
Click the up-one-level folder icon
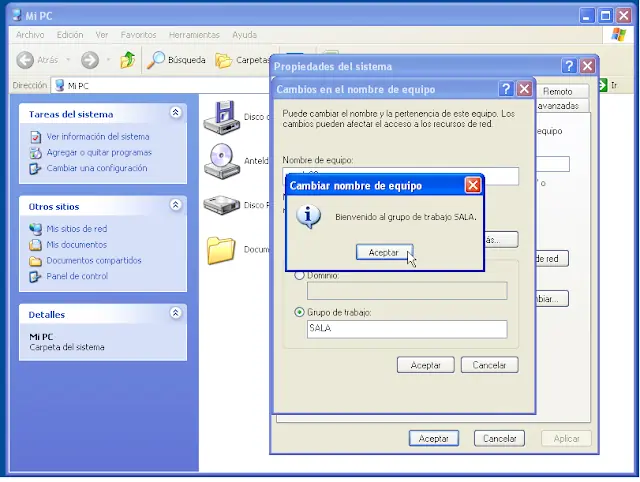tap(127, 60)
